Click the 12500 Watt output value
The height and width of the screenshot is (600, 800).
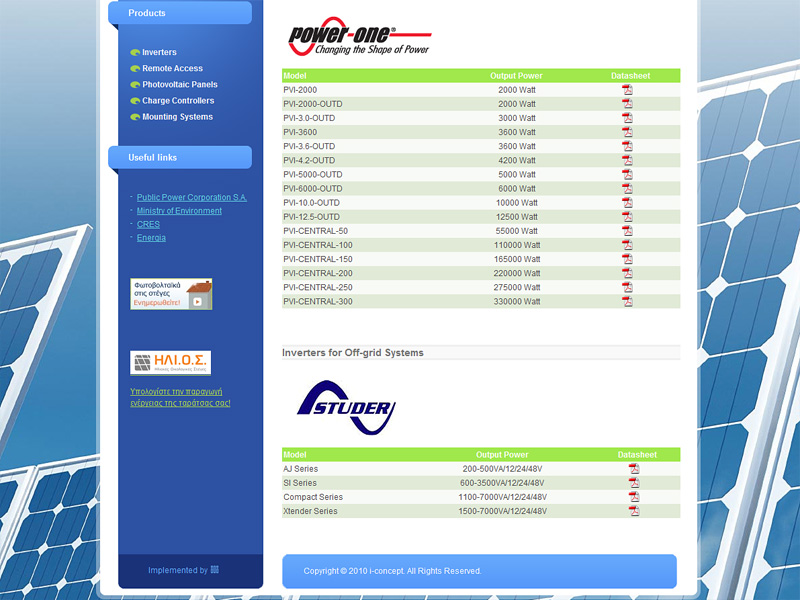click(517, 217)
